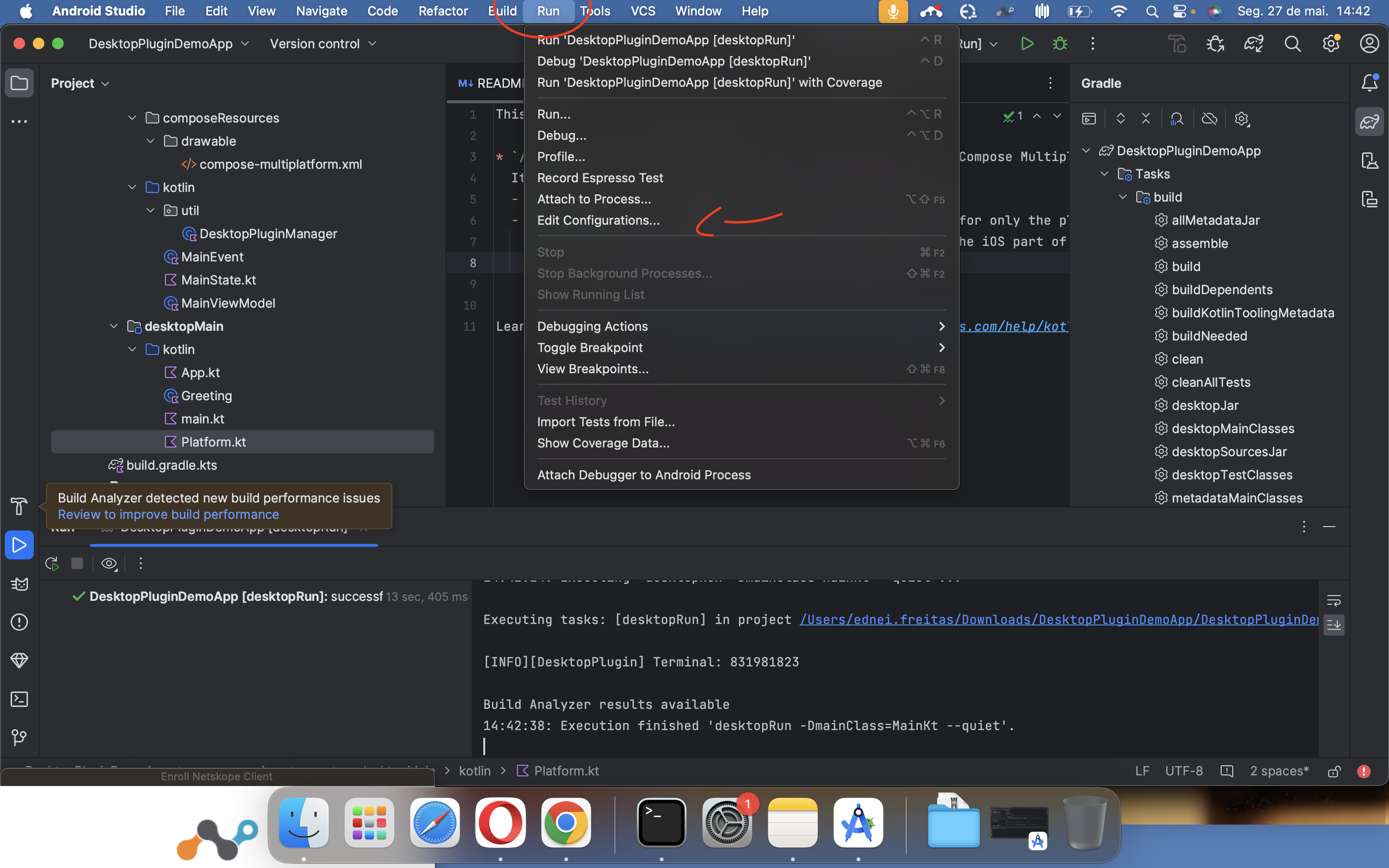Toggle Gradle offline mode icon
Viewport: 1389px width, 868px height.
(x=1210, y=119)
